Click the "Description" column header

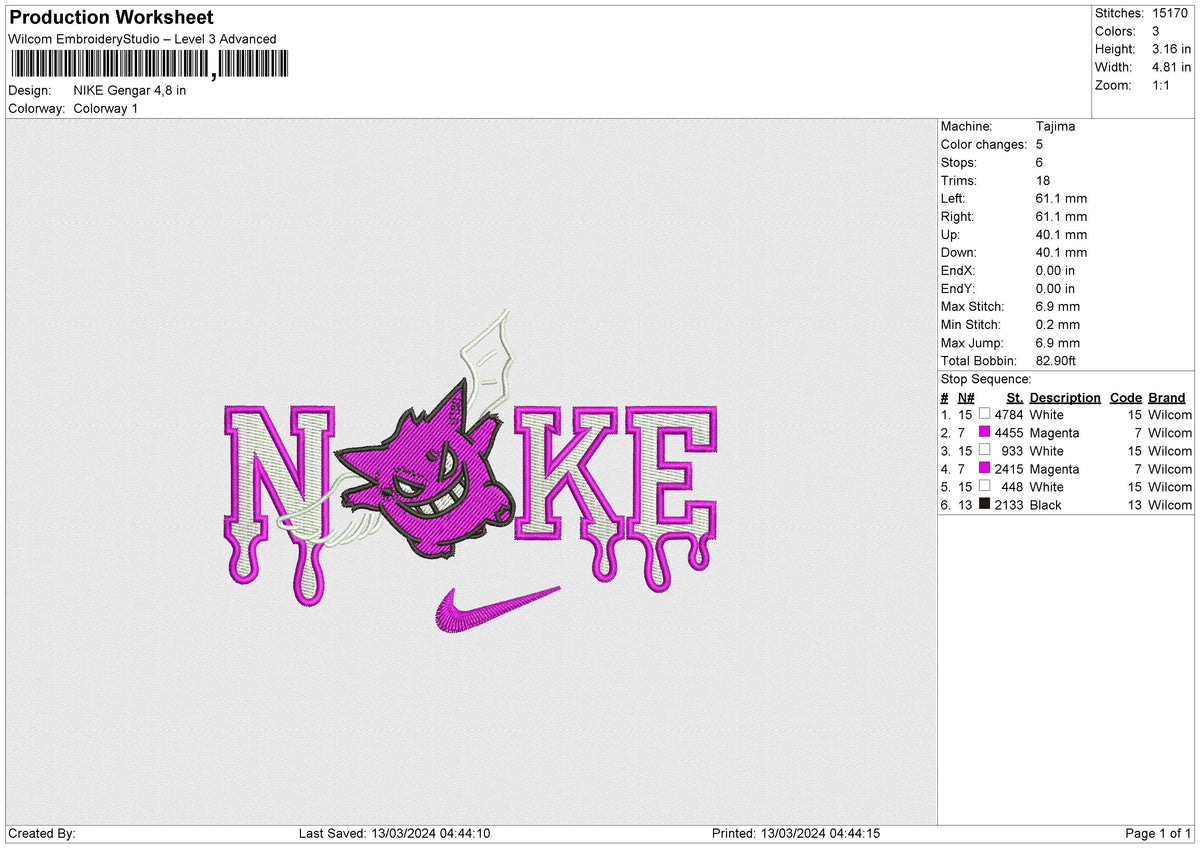pos(1065,397)
